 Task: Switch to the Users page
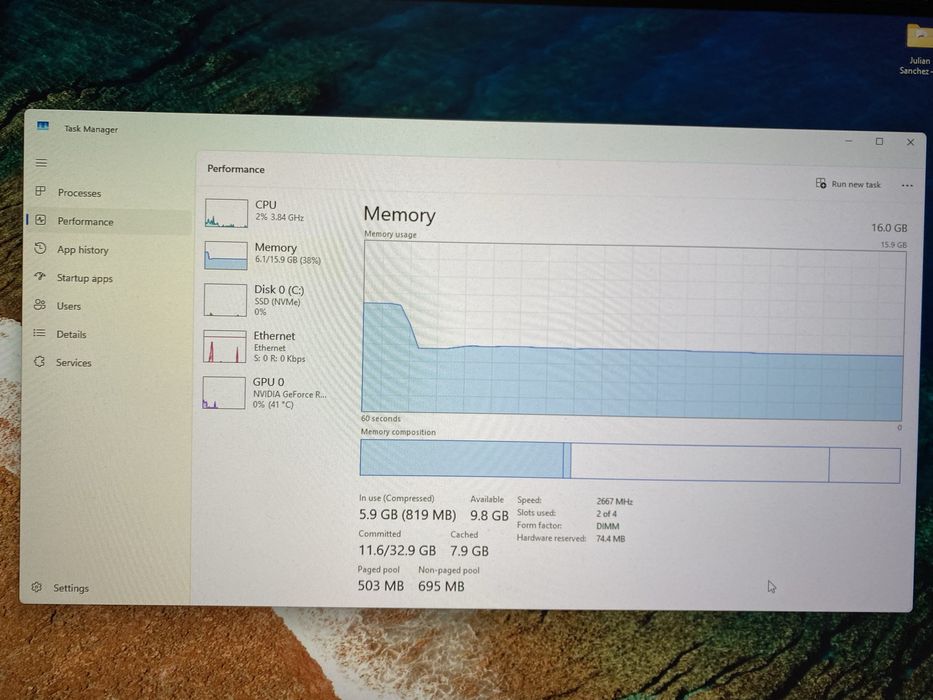coord(68,306)
